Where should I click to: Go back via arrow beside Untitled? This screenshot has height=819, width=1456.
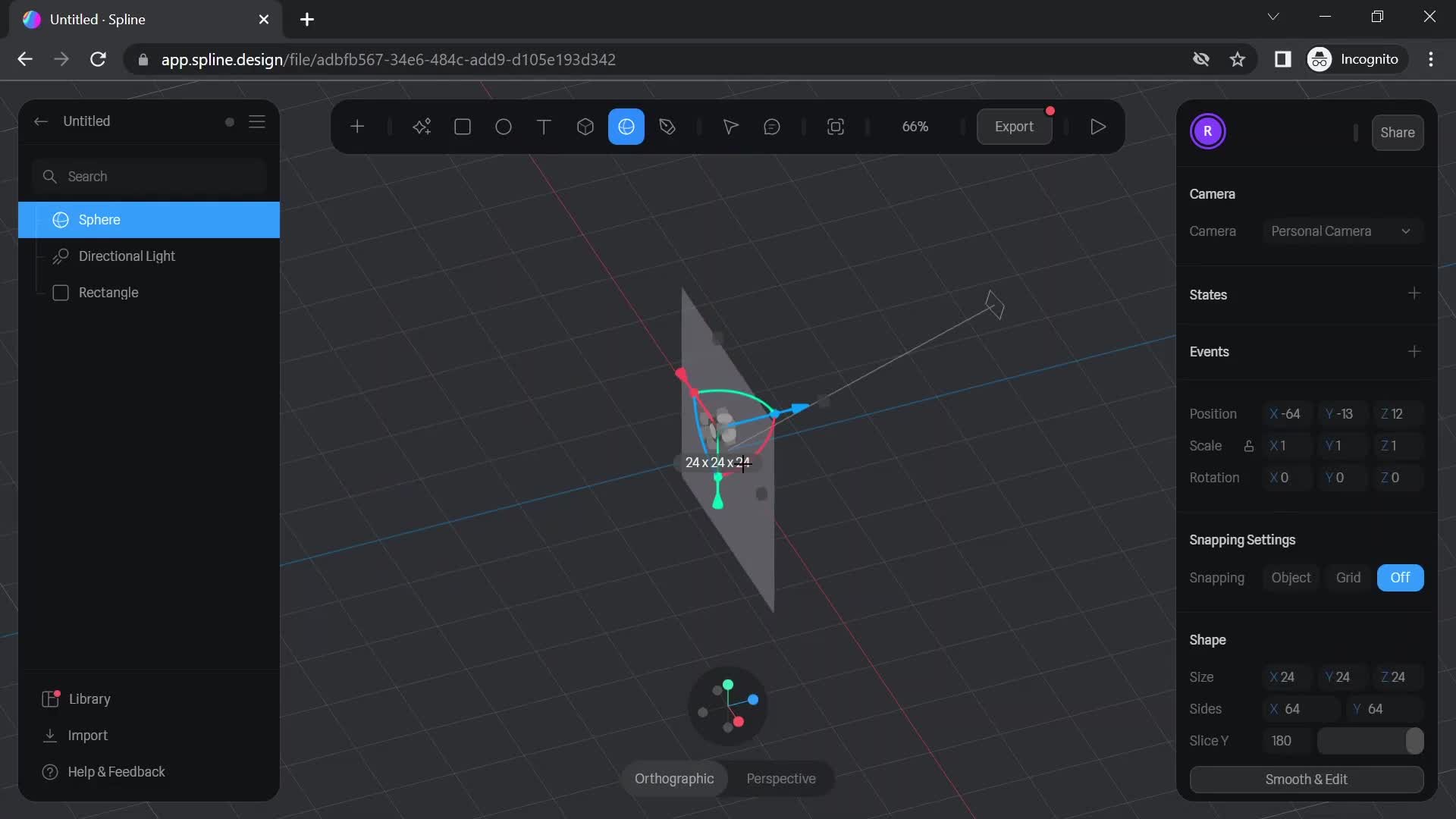(x=41, y=121)
